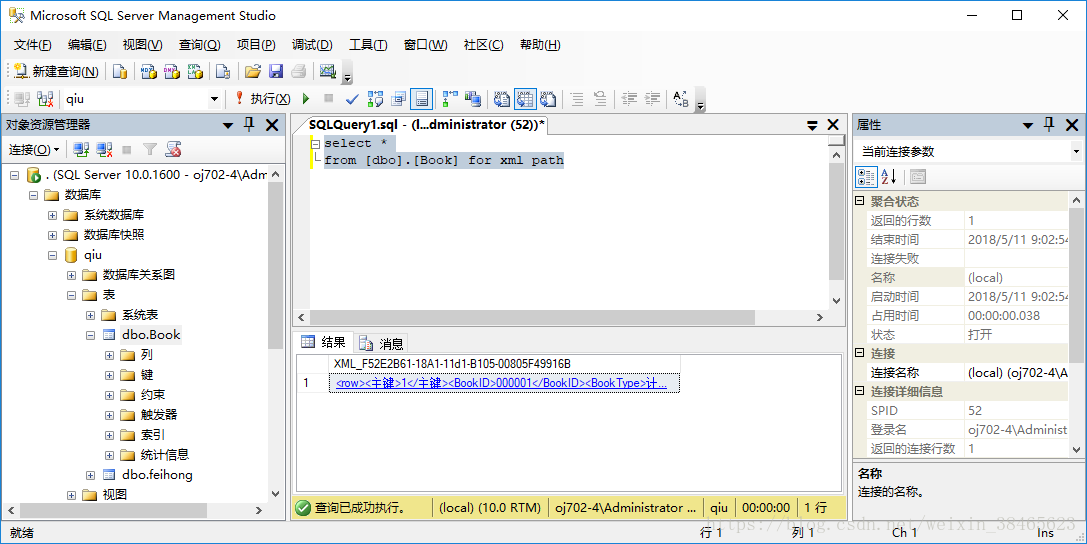
Task: Select the 视图 folder in tree
Action: (115, 495)
